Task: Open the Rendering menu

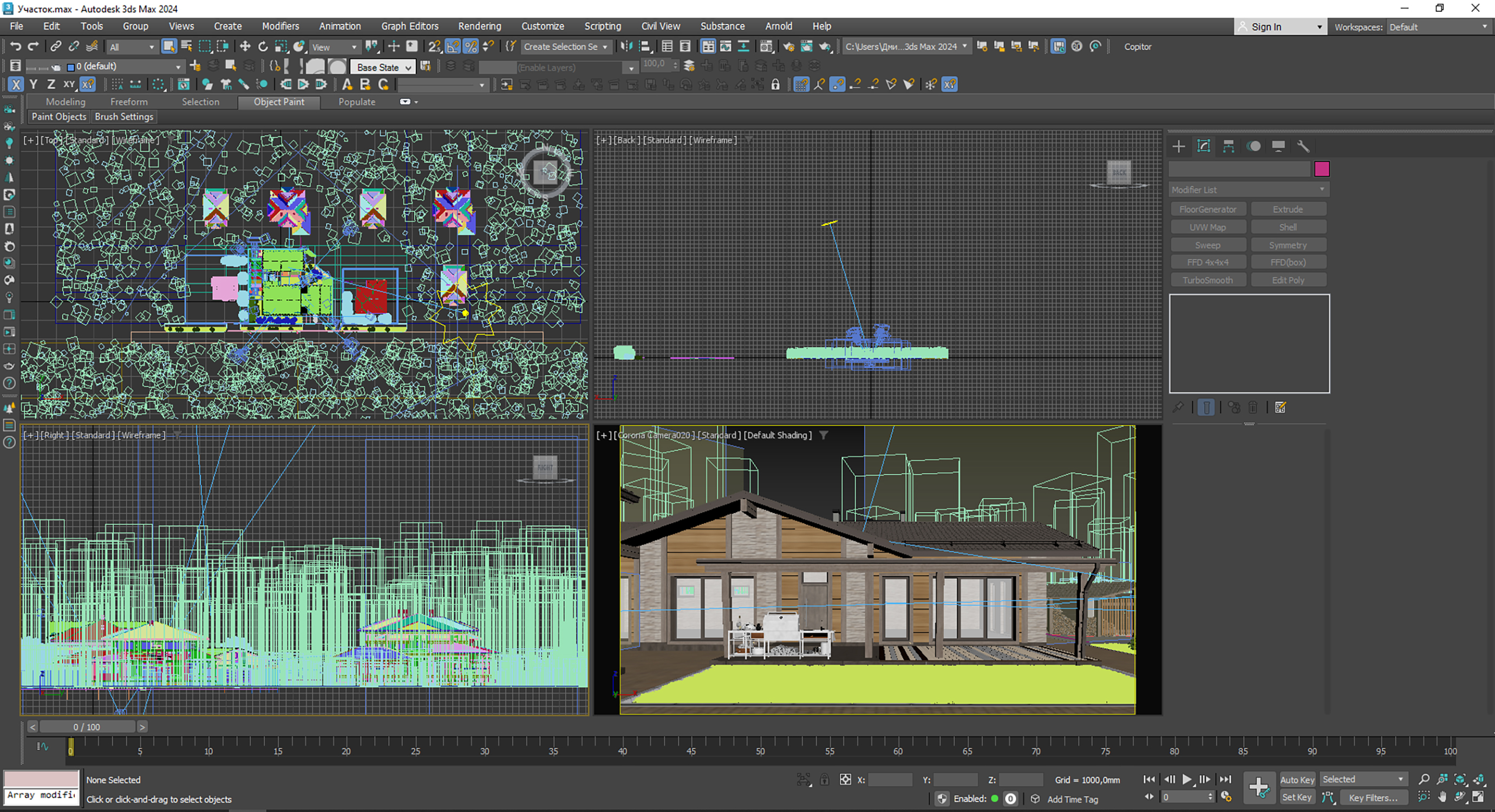Action: point(479,26)
